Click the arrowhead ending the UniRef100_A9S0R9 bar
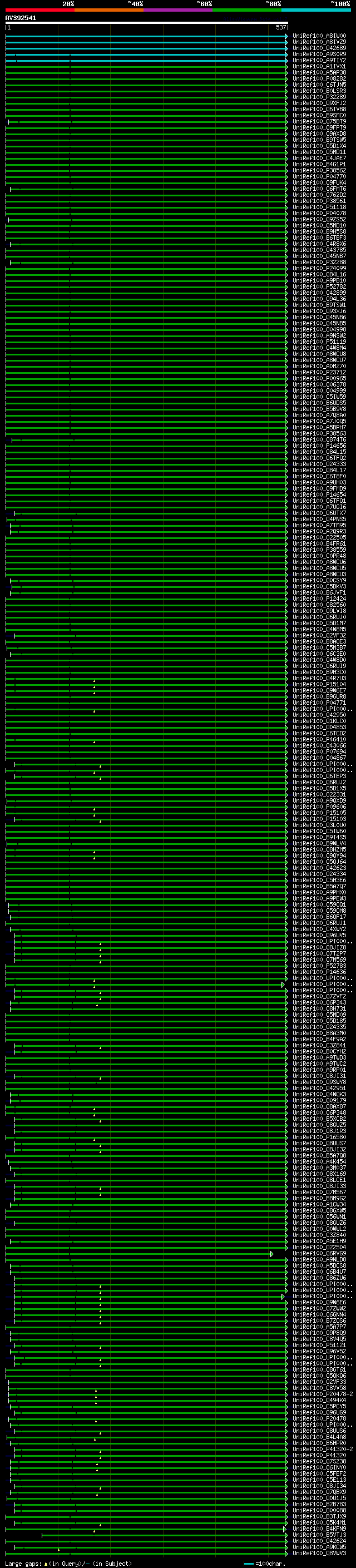Screen dimensions: 356x1568 pos(286,54)
